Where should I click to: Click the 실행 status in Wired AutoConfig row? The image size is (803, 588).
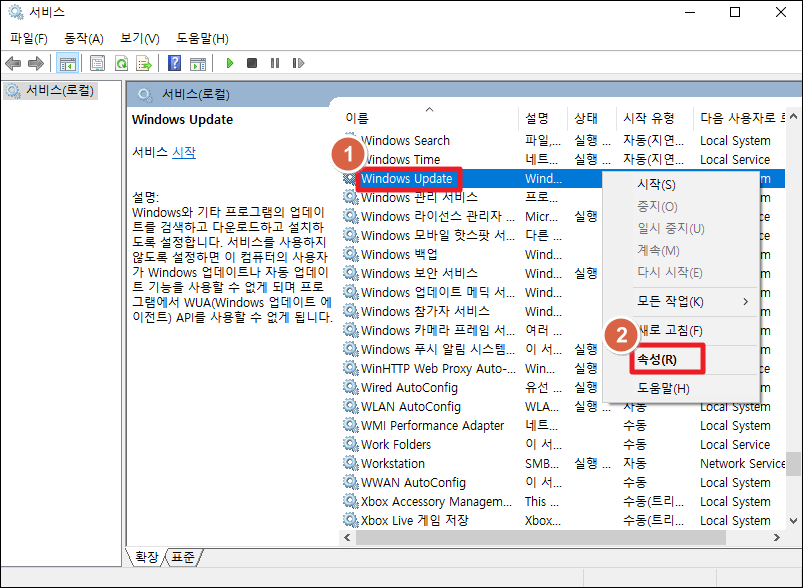[586, 387]
